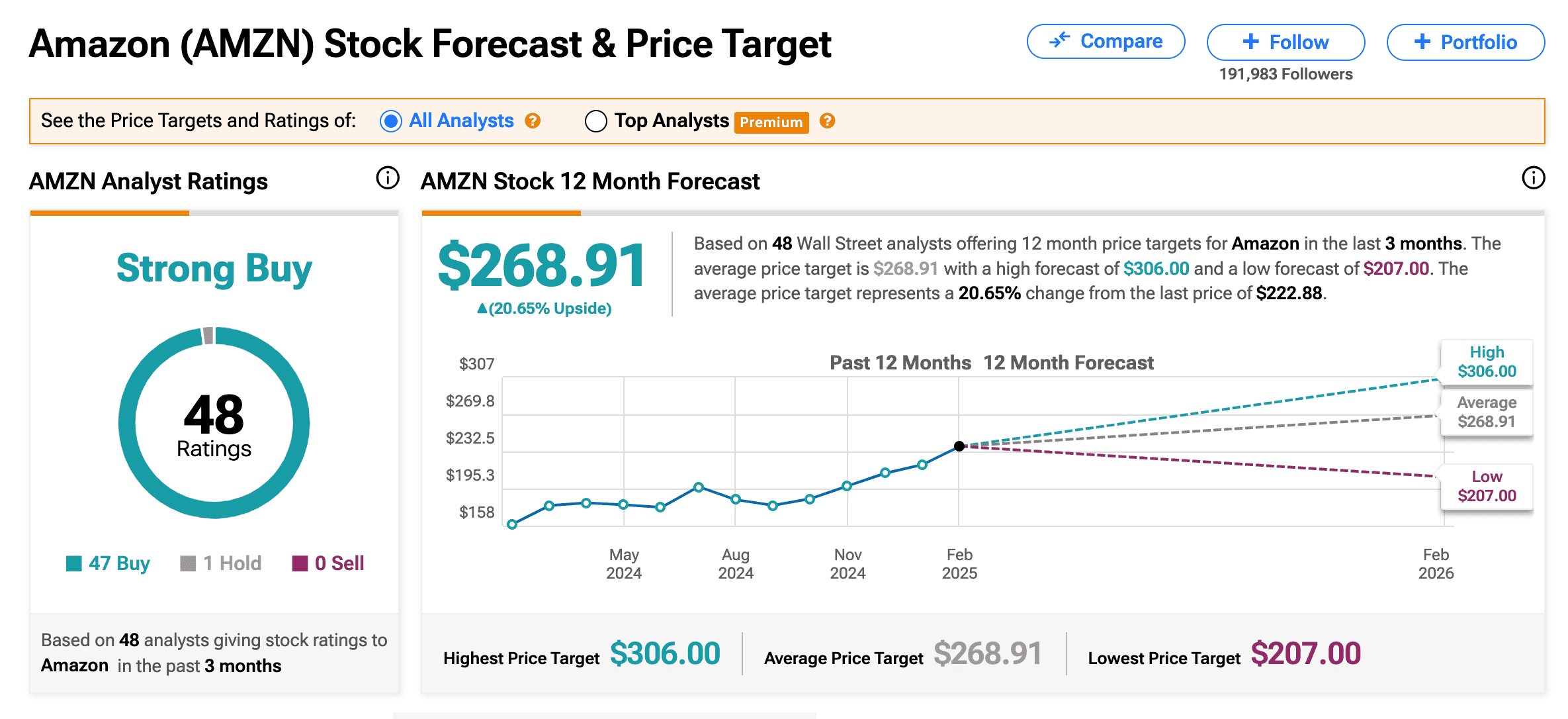Click the black Feb 2025 chart point
This screenshot has height=719, width=1568.
[959, 446]
